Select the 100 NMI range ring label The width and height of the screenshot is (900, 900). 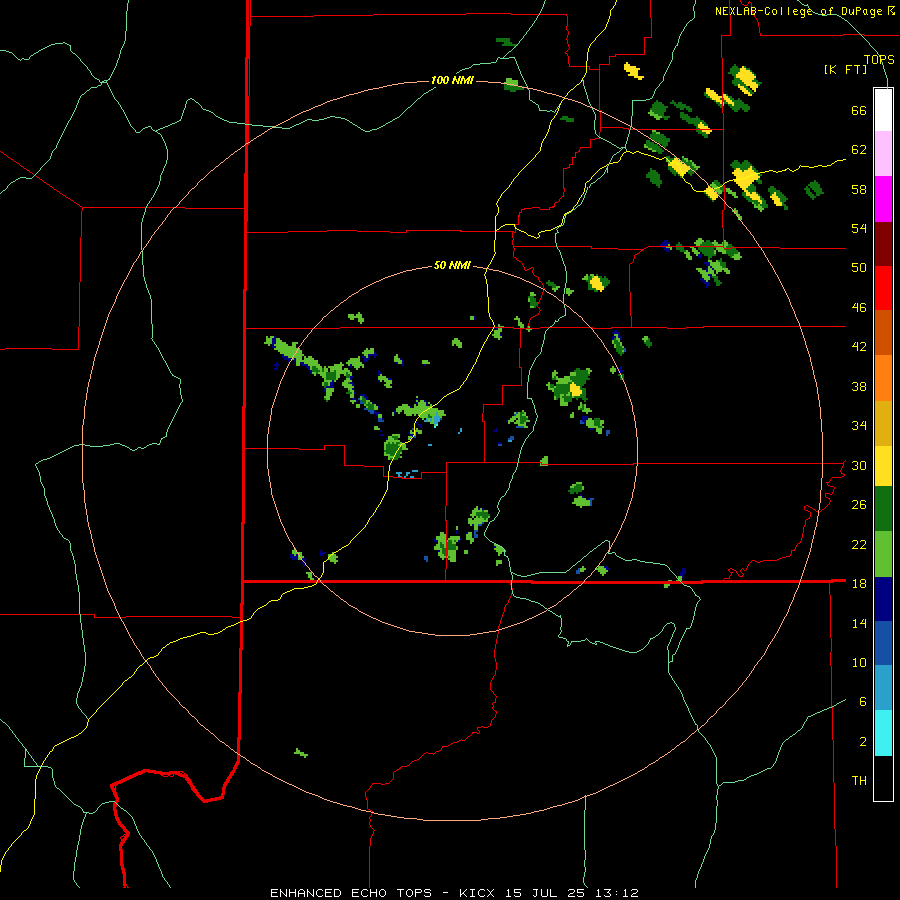click(x=452, y=80)
